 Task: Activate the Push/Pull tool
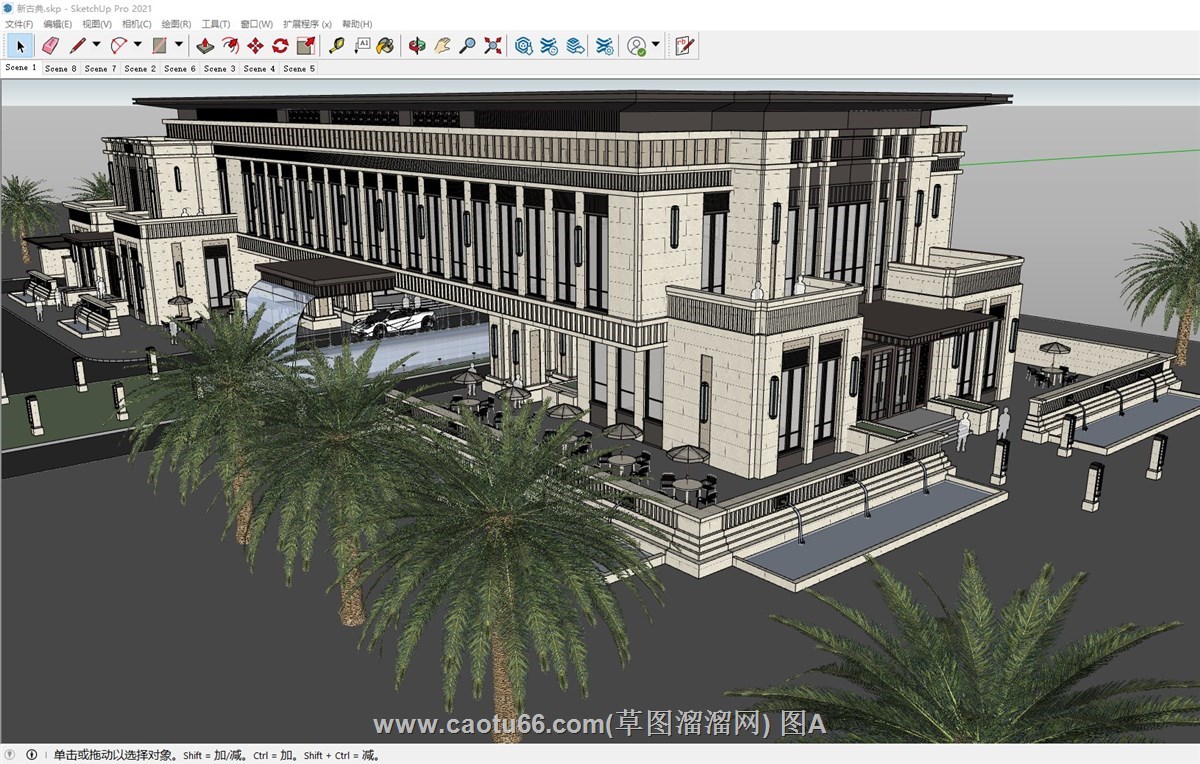tap(205, 45)
